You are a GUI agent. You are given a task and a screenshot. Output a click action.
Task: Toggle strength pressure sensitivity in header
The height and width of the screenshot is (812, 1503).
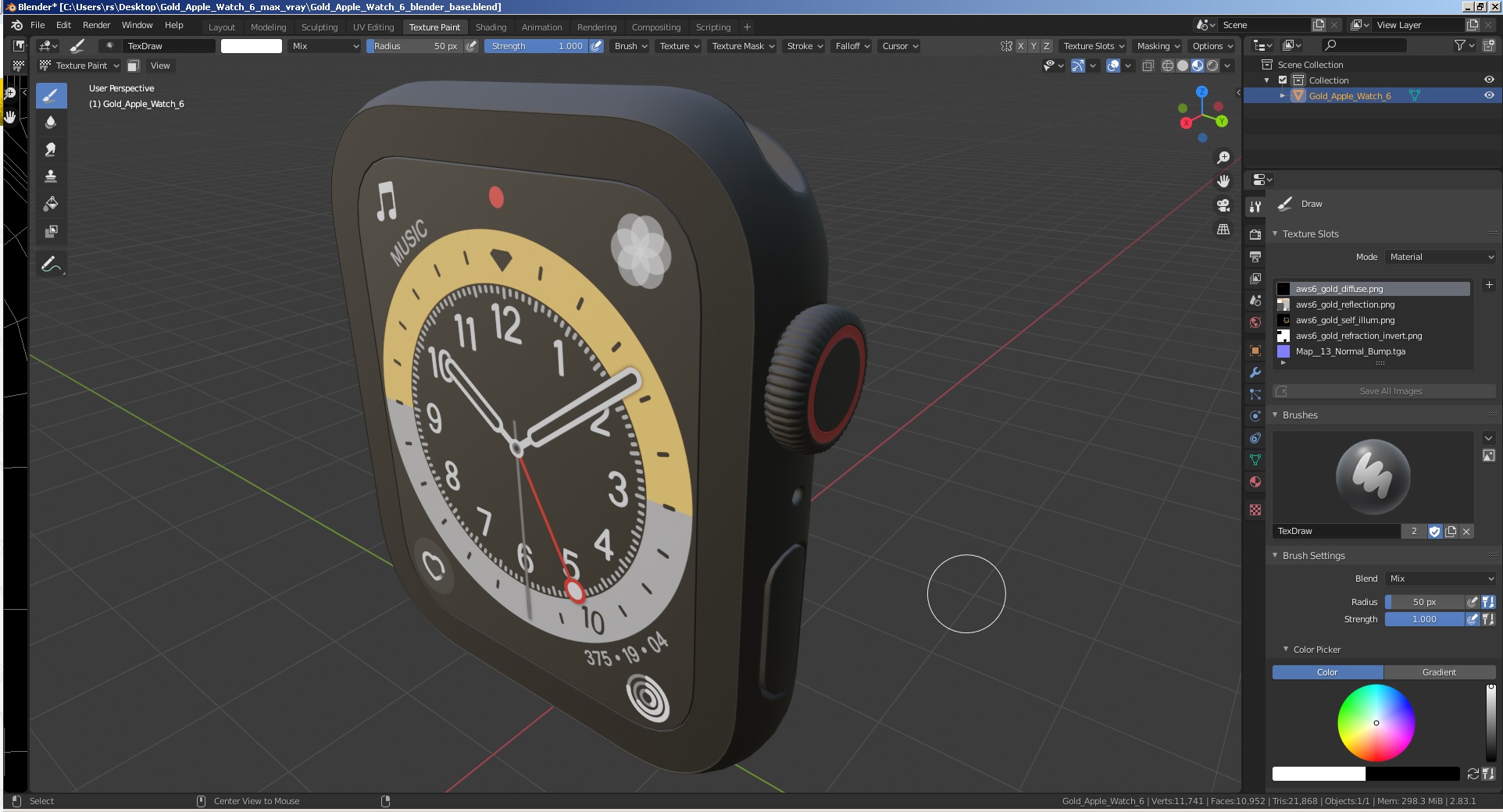(x=597, y=46)
